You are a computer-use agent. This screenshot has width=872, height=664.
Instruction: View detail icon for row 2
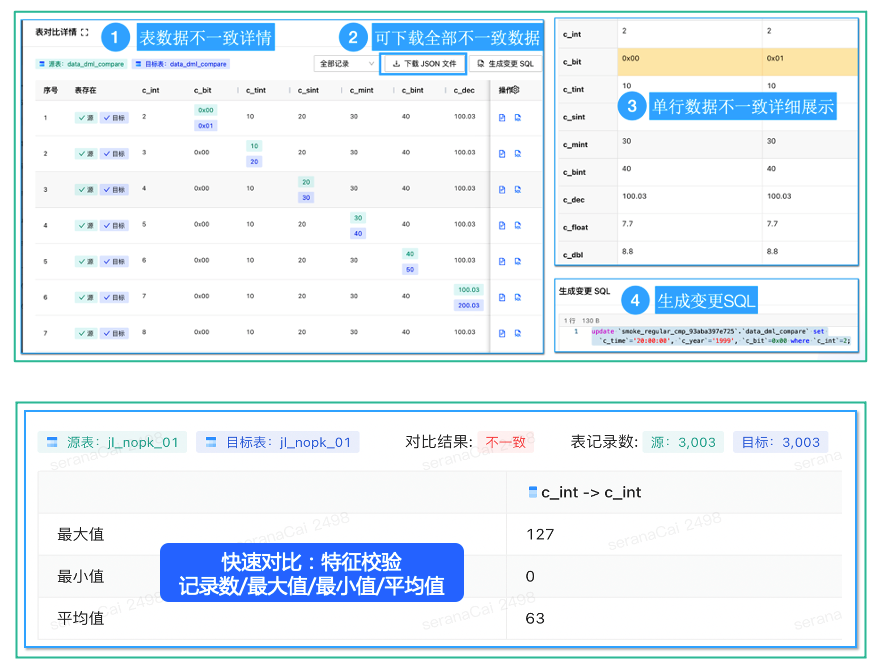pyautogui.click(x=502, y=153)
